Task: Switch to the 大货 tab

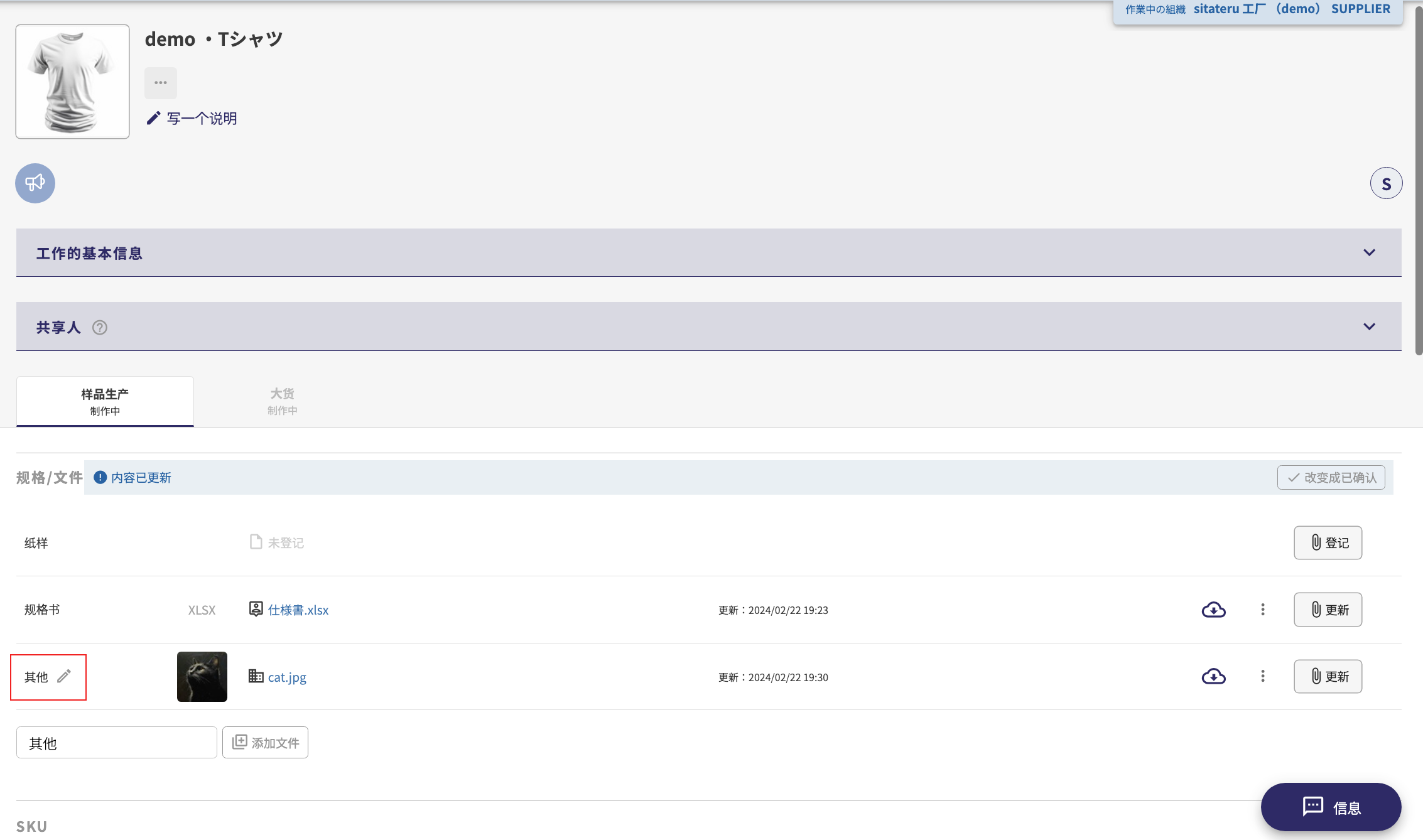Action: pos(282,401)
